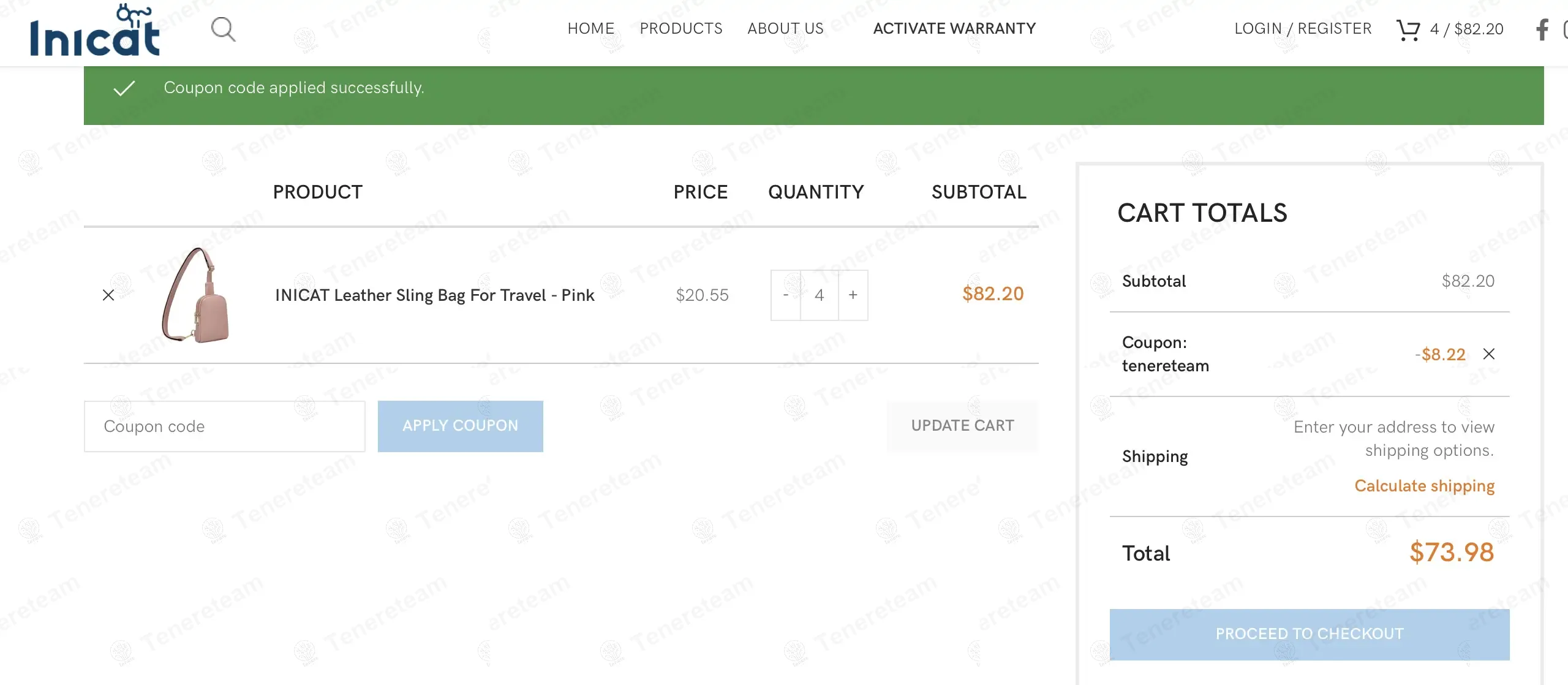This screenshot has width=1568, height=685.
Task: Click the SUBTOTAL column header
Action: tap(979, 192)
